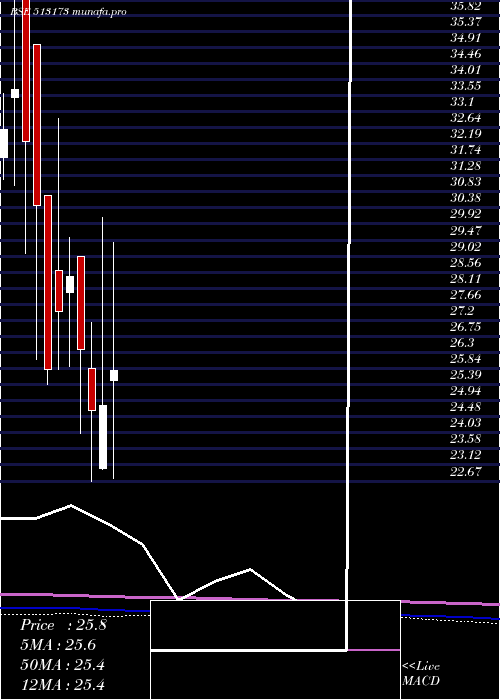Click the 5MA : 25.6 readout

pos(58,645)
